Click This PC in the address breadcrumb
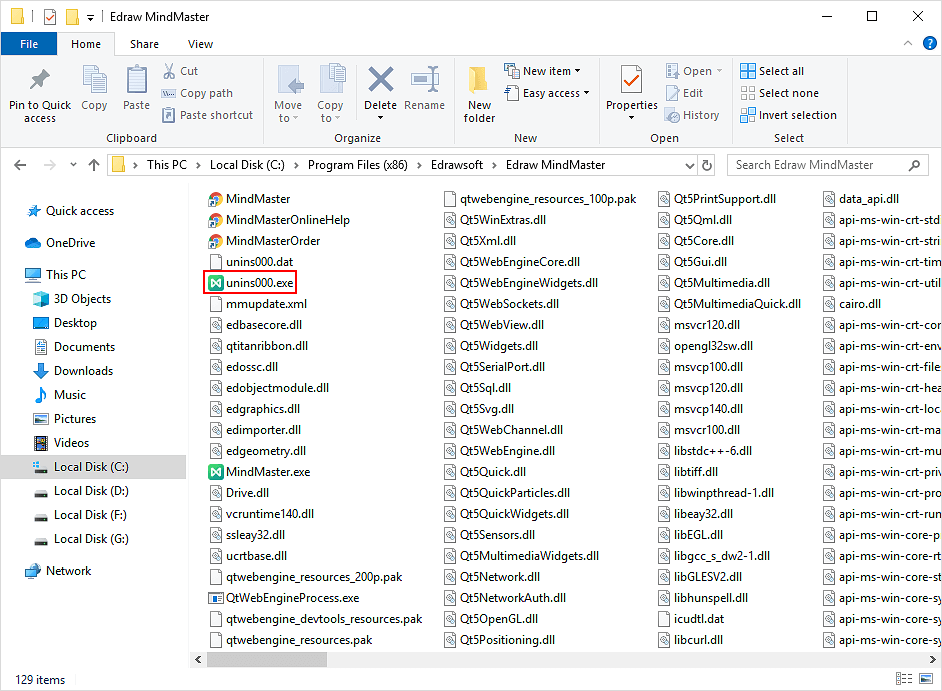The width and height of the screenshot is (942, 691). click(167, 165)
